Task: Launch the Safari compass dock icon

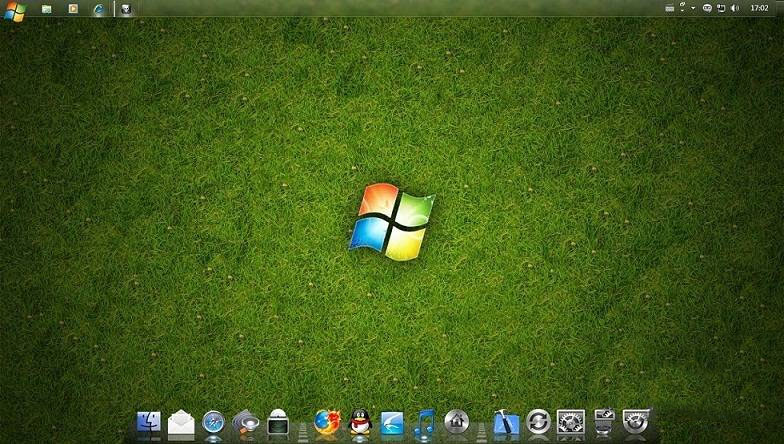Action: 214,422
